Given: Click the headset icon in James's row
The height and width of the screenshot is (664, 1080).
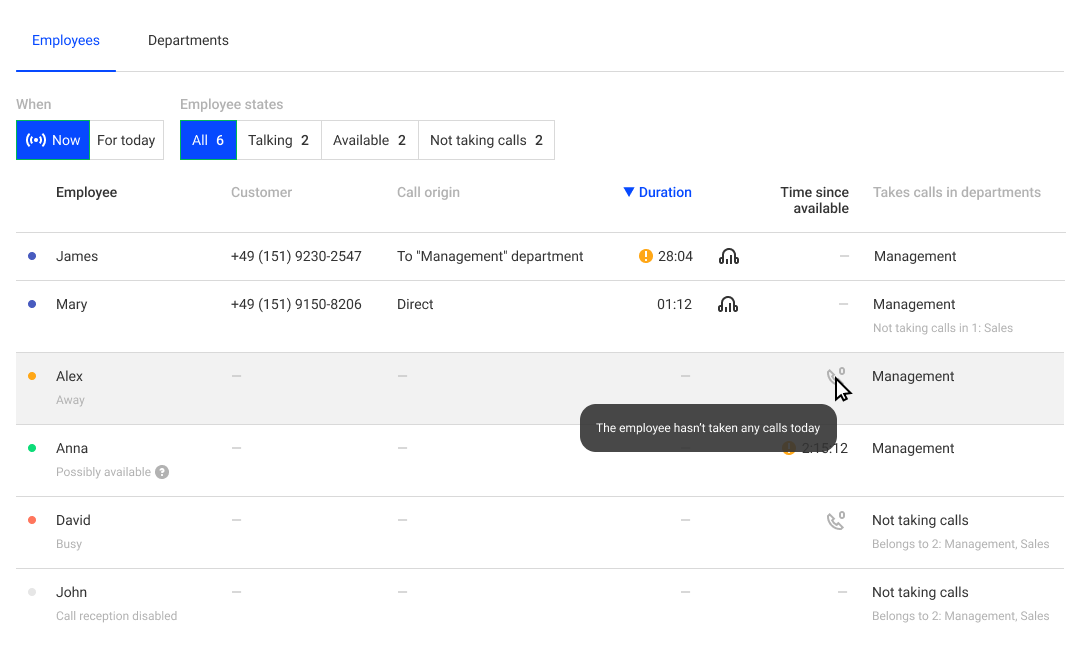Looking at the screenshot, I should pos(729,257).
